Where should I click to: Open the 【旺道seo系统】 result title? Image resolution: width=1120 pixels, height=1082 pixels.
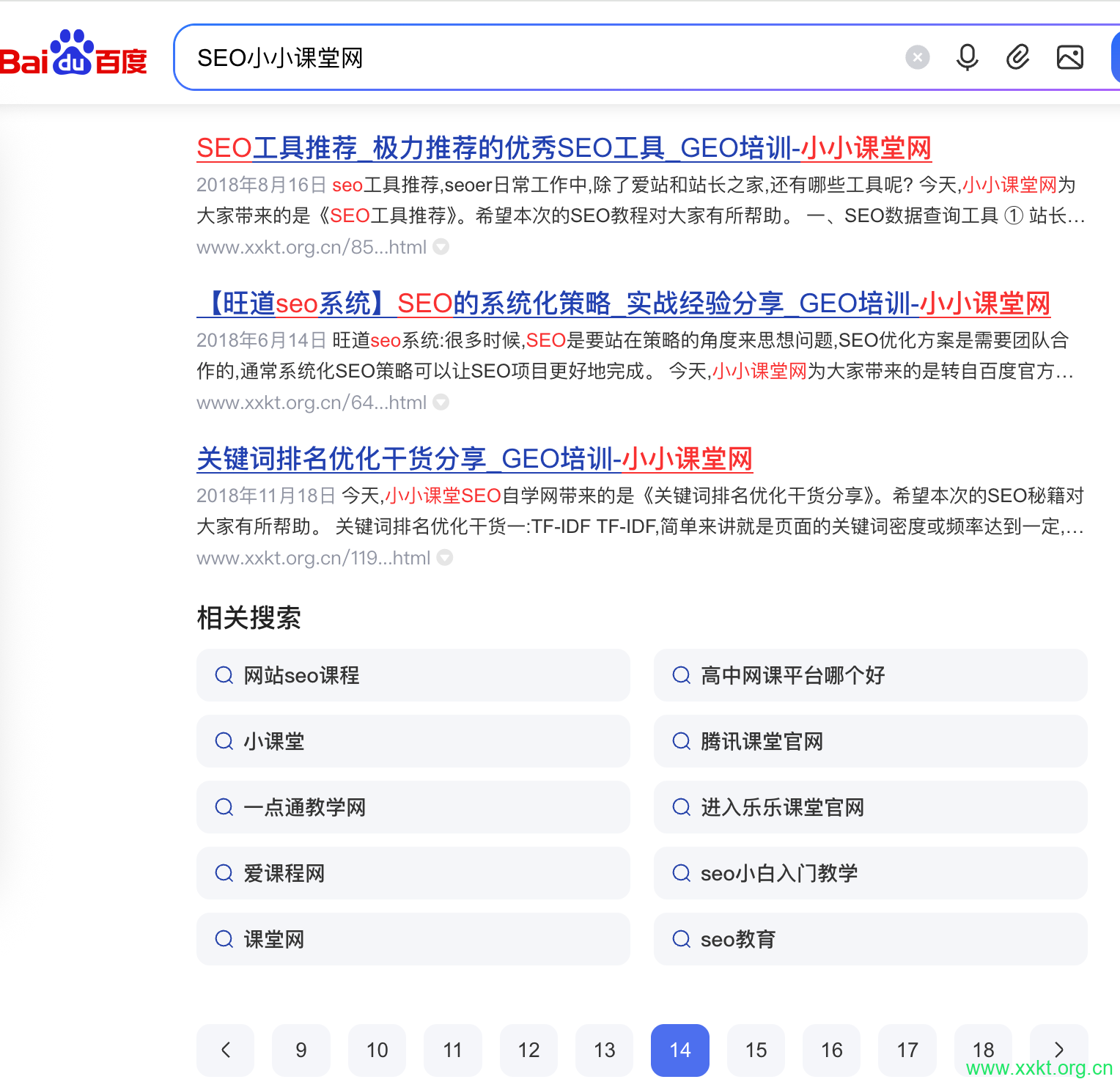[x=623, y=303]
